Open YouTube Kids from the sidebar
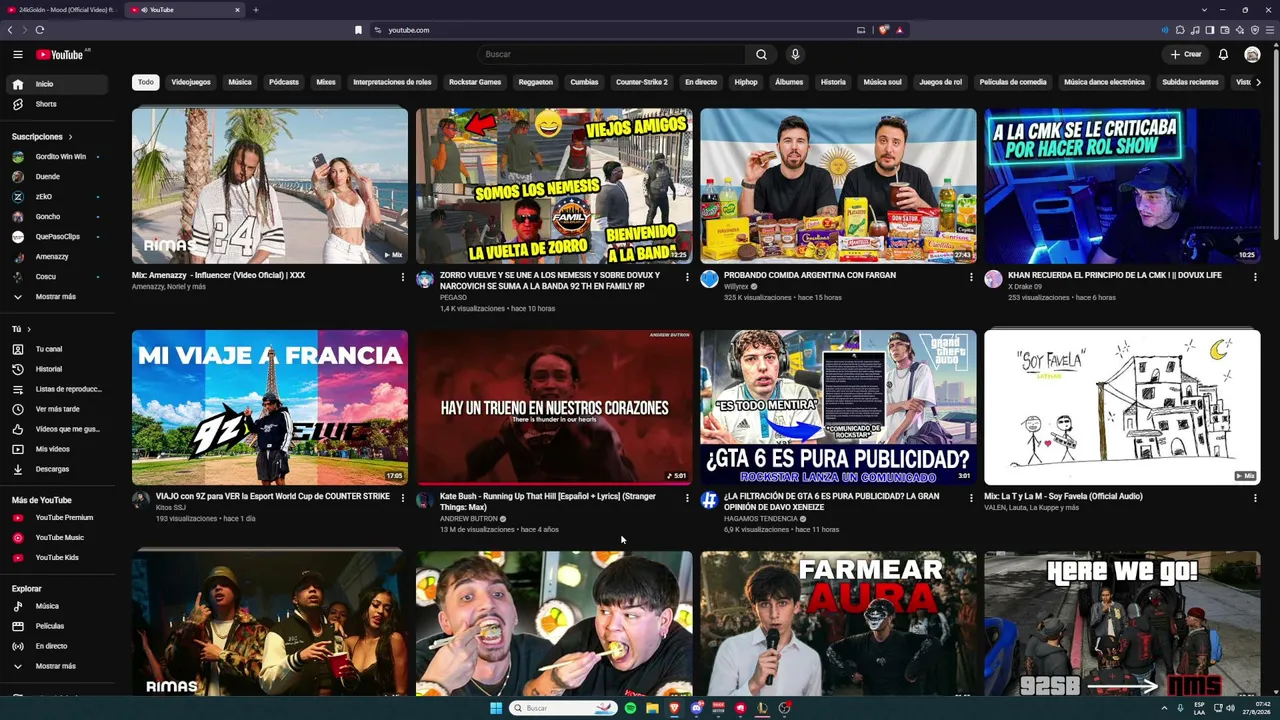Image resolution: width=1280 pixels, height=720 pixels. pyautogui.click(x=57, y=557)
